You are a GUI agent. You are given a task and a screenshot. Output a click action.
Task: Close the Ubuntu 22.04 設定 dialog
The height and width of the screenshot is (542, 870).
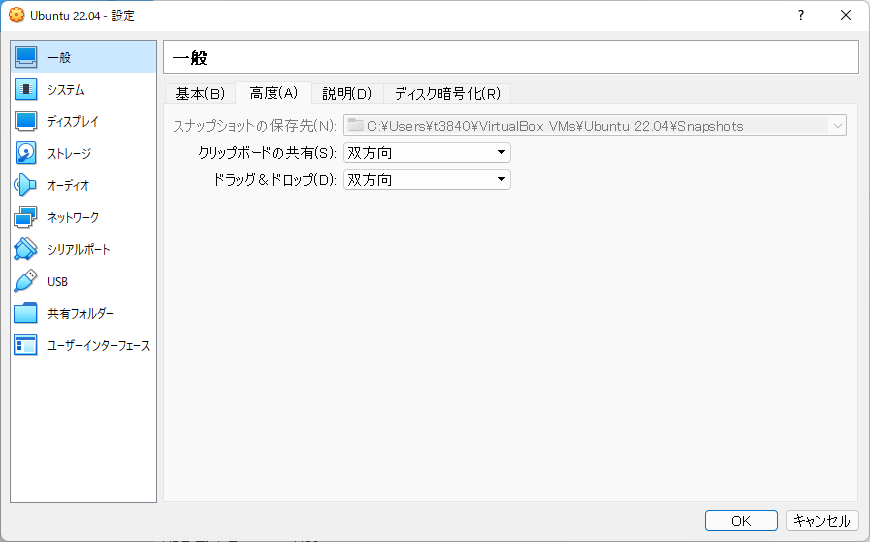(846, 15)
